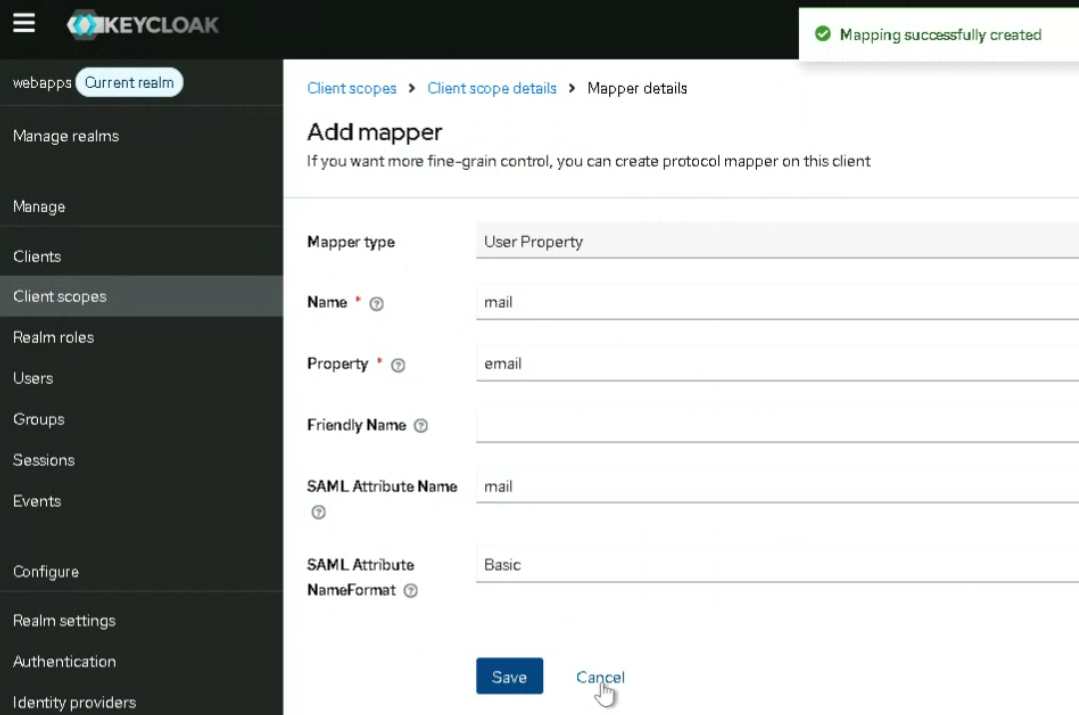
Task: Navigate to Identity providers
Action: [74, 702]
